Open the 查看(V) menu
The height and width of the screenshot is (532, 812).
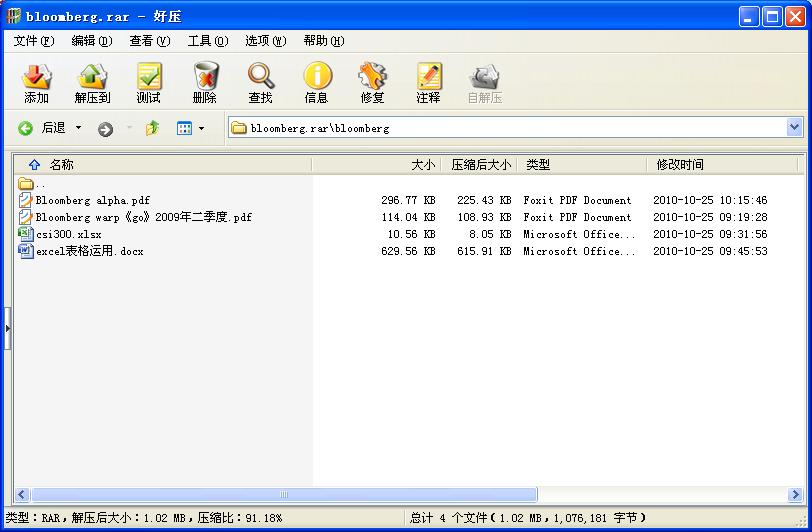tap(150, 41)
